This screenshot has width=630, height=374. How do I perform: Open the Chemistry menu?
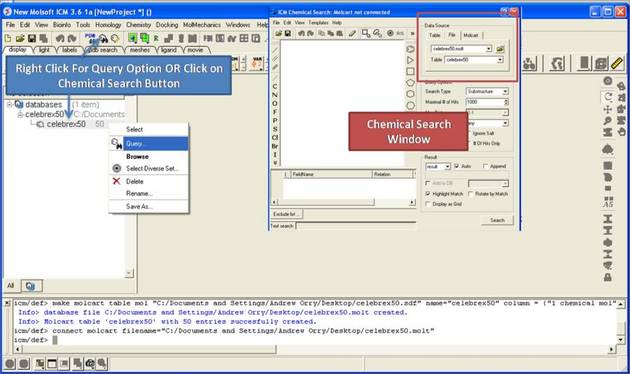click(138, 25)
